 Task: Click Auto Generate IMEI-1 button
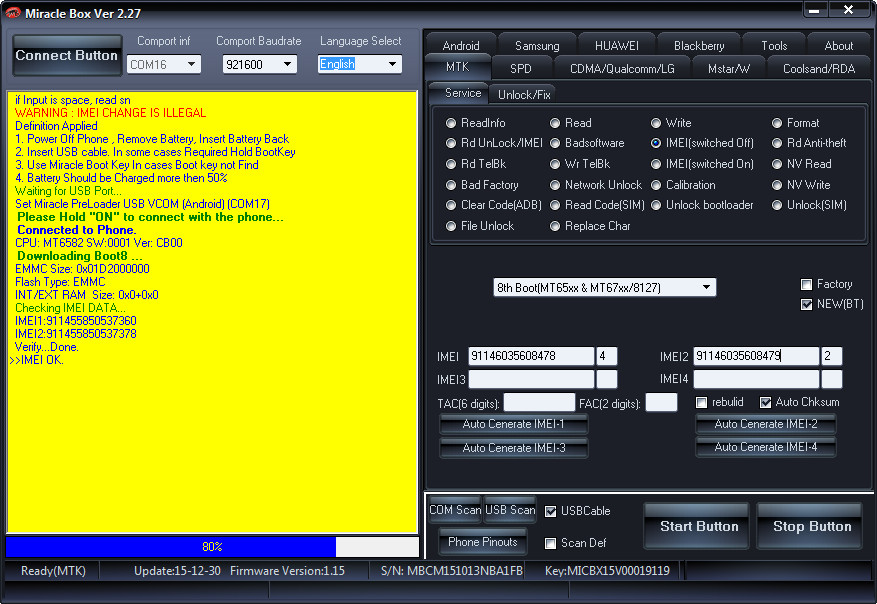click(x=513, y=424)
